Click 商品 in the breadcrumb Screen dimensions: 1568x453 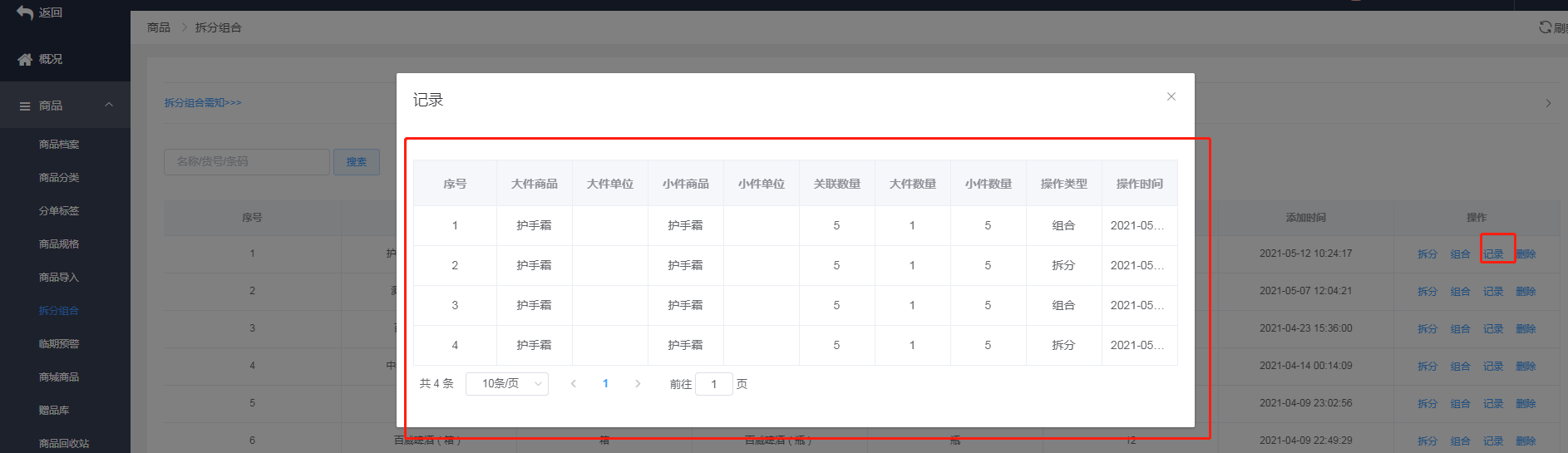tap(159, 27)
